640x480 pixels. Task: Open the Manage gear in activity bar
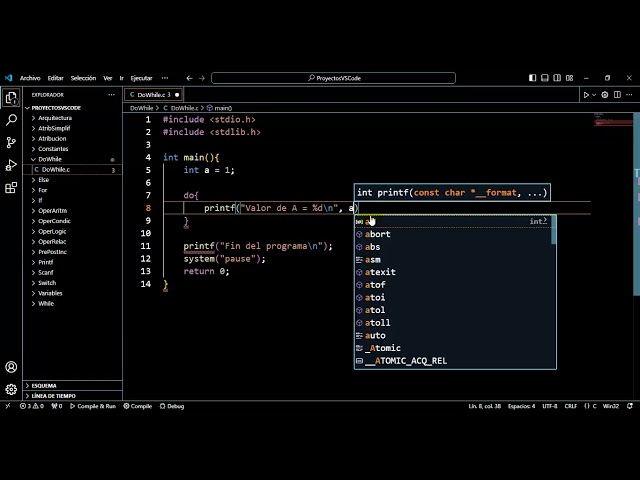point(11,389)
